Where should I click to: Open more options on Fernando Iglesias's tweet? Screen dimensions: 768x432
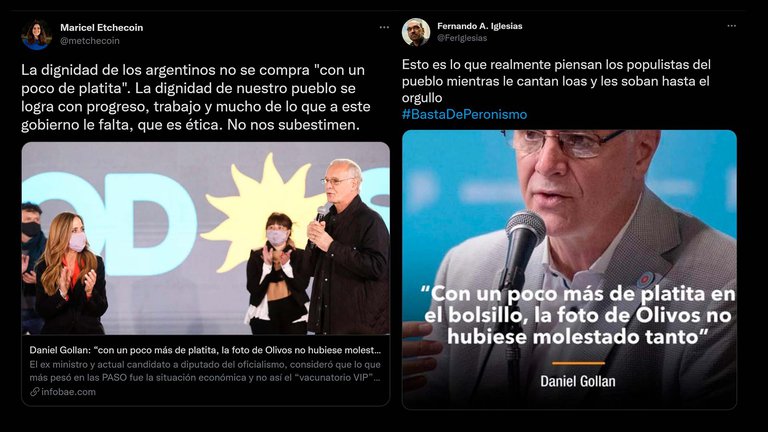(731, 26)
